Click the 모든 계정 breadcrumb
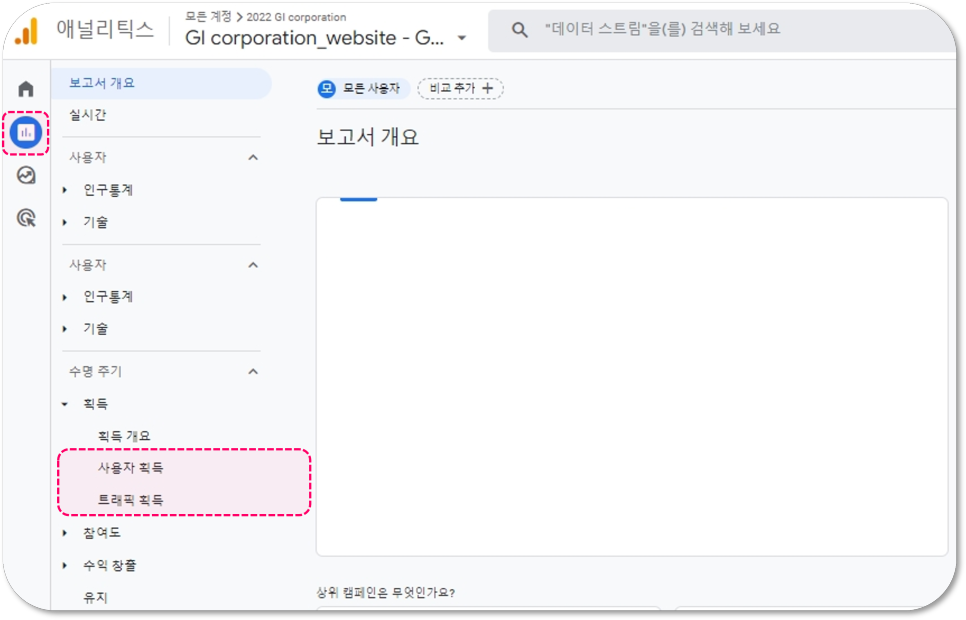This screenshot has width=966, height=620. pyautogui.click(x=208, y=17)
